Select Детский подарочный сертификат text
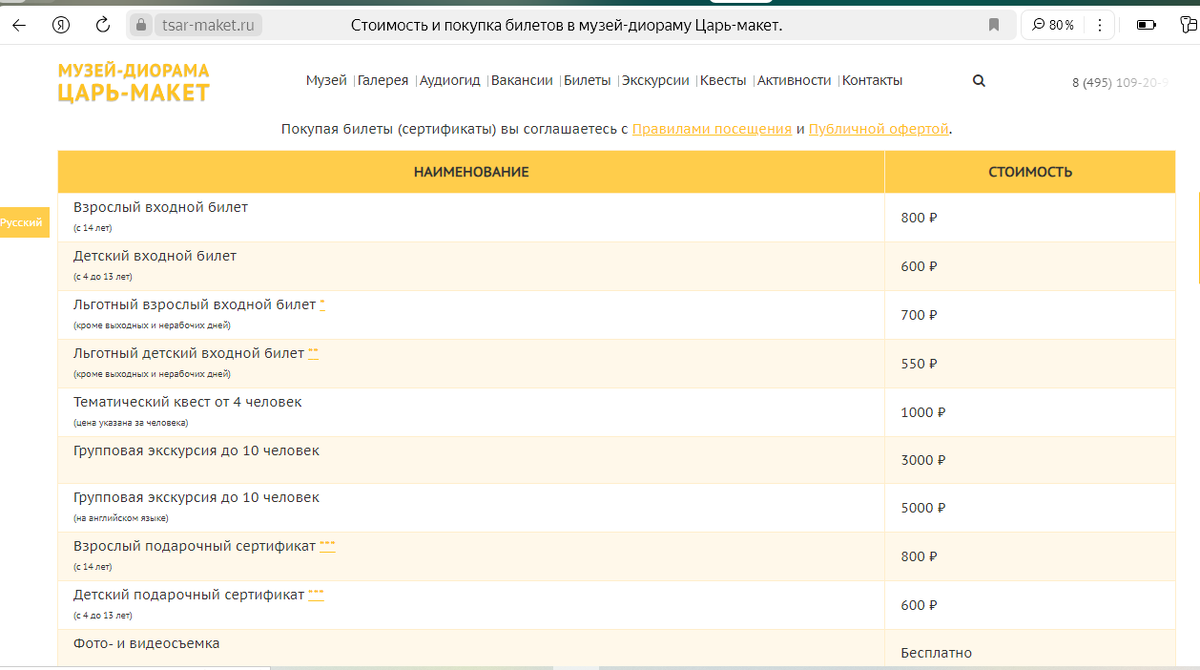1200x670 pixels. [188, 594]
